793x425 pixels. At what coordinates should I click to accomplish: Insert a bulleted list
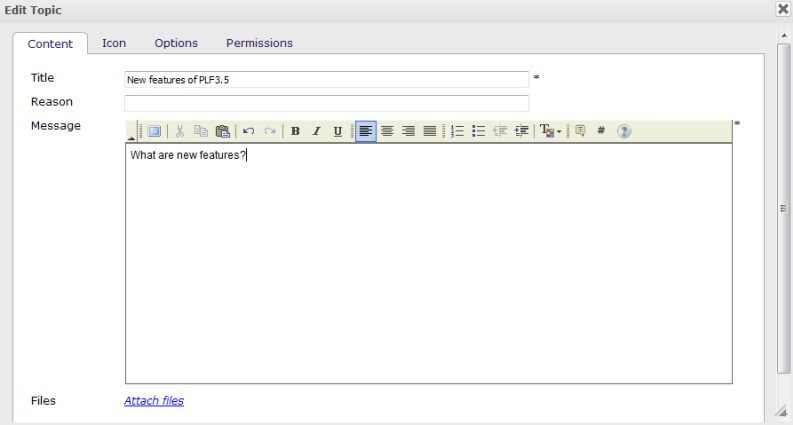479,131
